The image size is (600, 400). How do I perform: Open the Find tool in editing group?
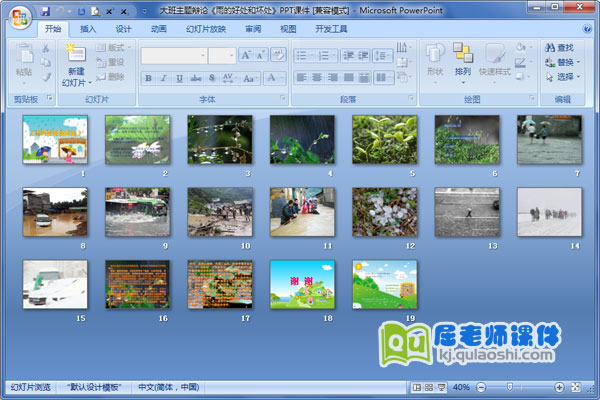(559, 47)
